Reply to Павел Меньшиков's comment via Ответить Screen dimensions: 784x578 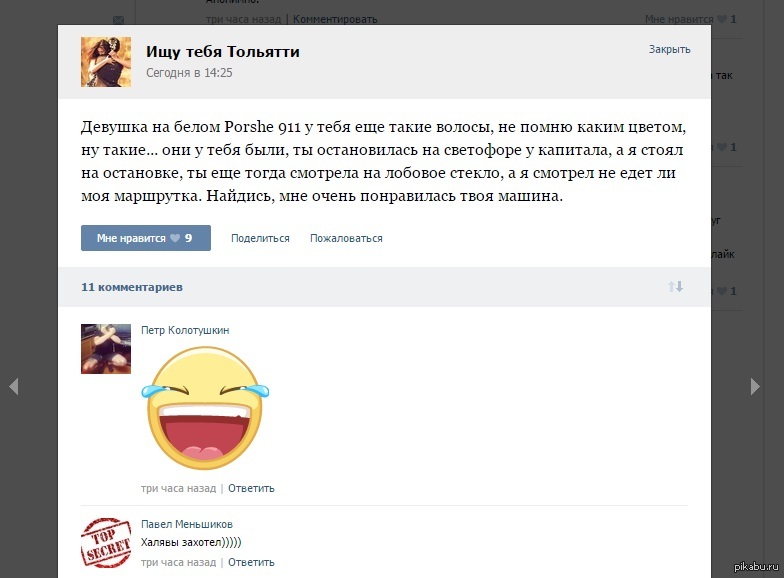pos(251,562)
